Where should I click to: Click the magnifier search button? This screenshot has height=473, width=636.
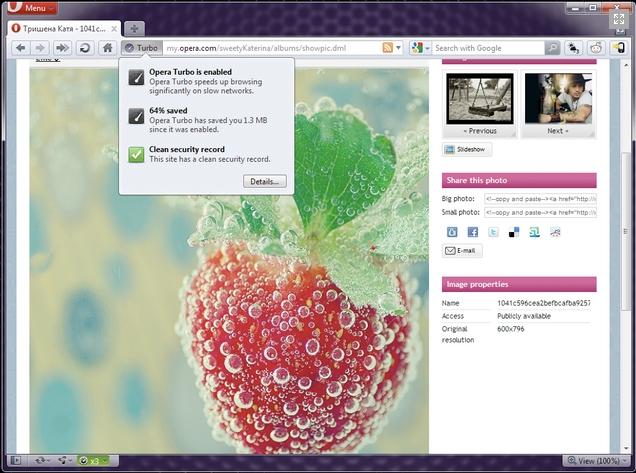(552, 48)
